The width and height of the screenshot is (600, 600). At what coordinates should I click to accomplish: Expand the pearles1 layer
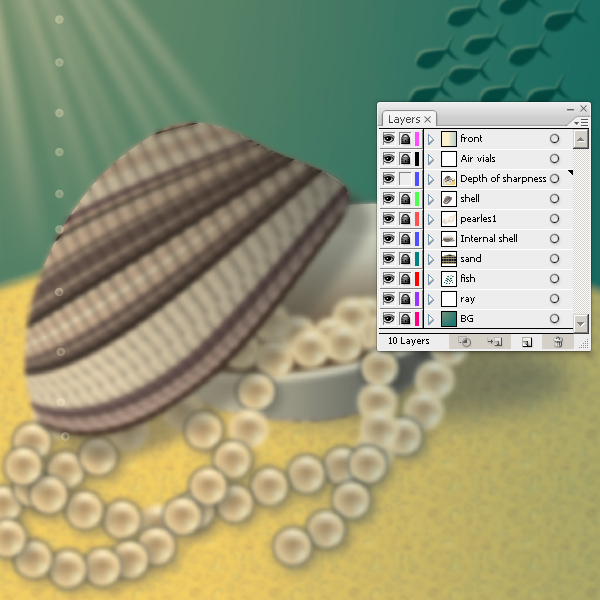coord(431,219)
